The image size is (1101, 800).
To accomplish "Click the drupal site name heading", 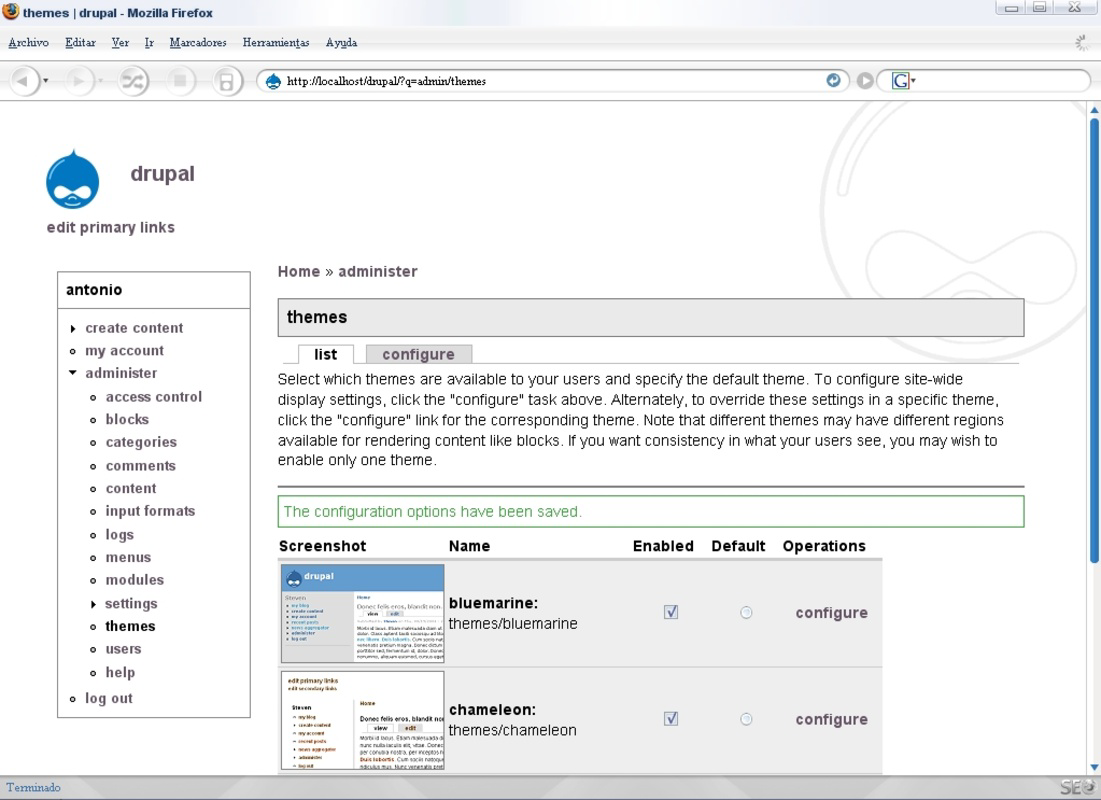I will [x=162, y=173].
